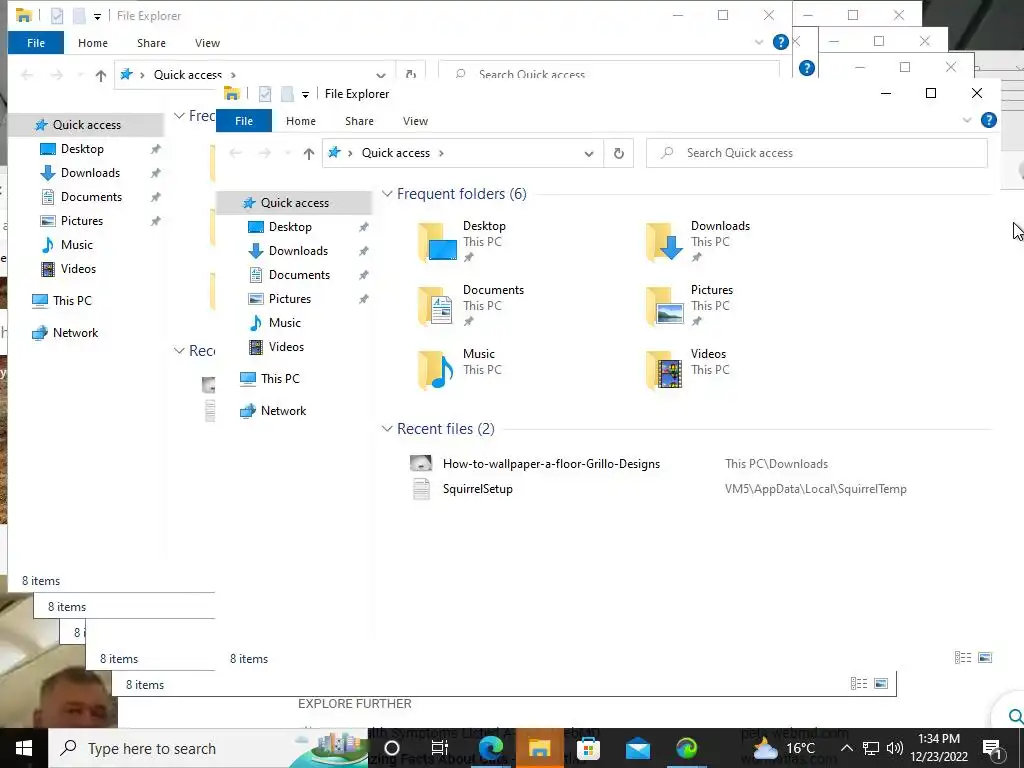Viewport: 1024px width, 768px height.
Task: Select Documents in front window navigation pane
Action: (299, 275)
